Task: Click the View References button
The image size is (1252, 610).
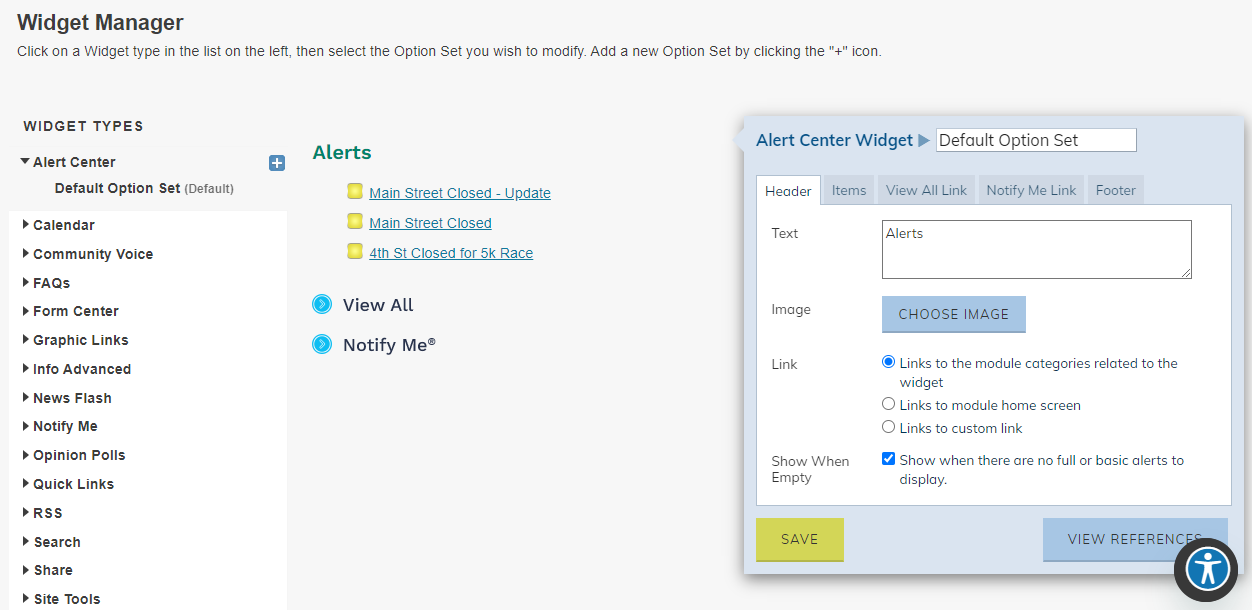Action: click(1135, 539)
